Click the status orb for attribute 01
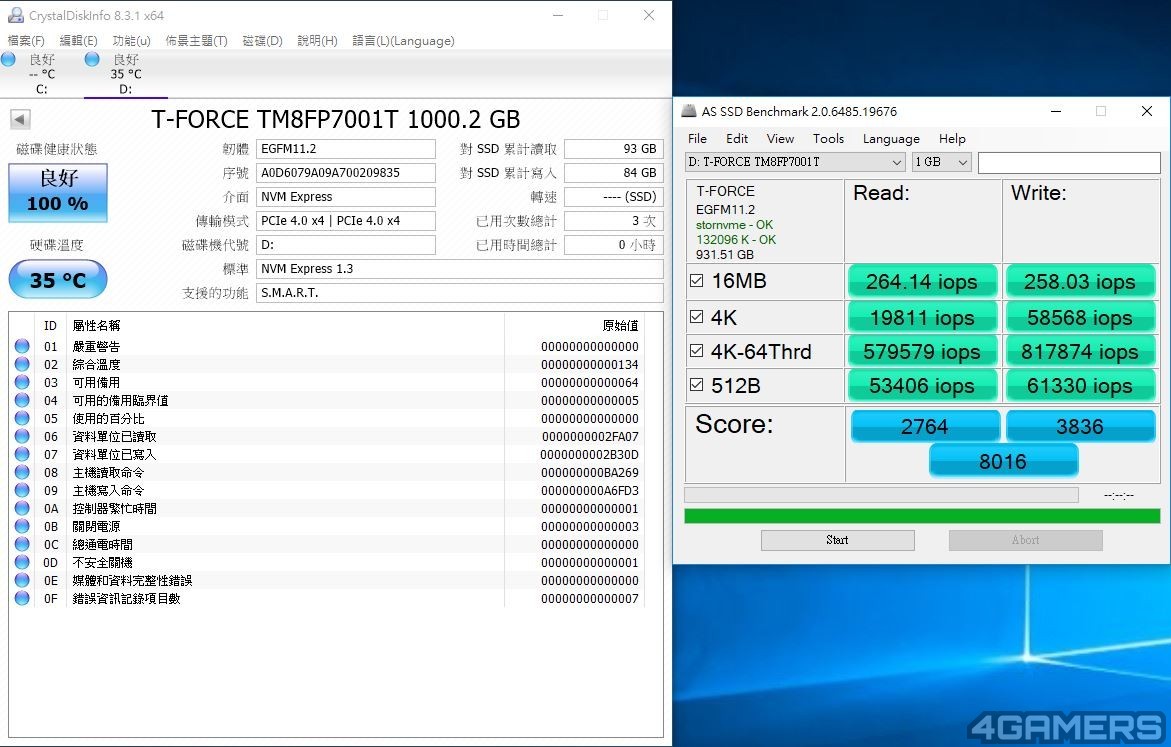This screenshot has height=747, width=1171. [22, 346]
